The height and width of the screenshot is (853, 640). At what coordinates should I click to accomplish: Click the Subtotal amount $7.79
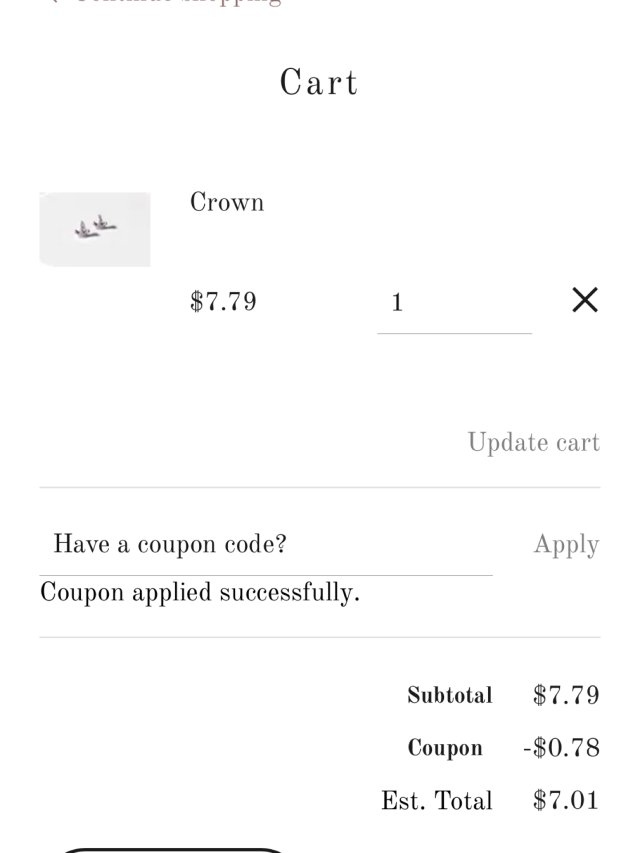(x=566, y=696)
